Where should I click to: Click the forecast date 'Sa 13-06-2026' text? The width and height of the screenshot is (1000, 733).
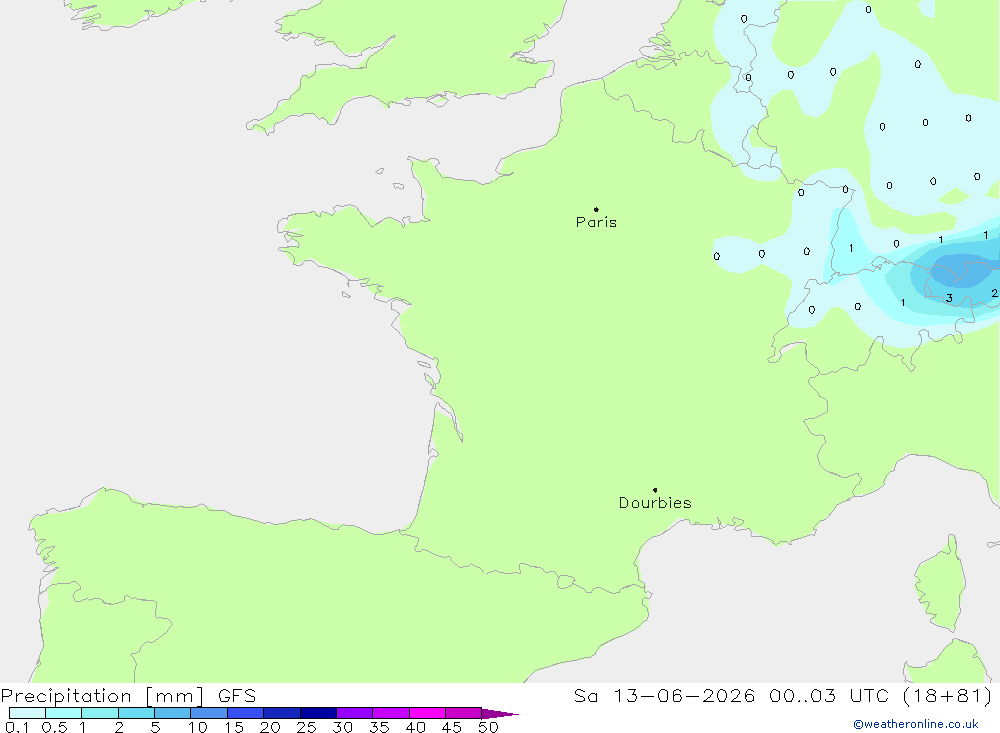point(664,696)
